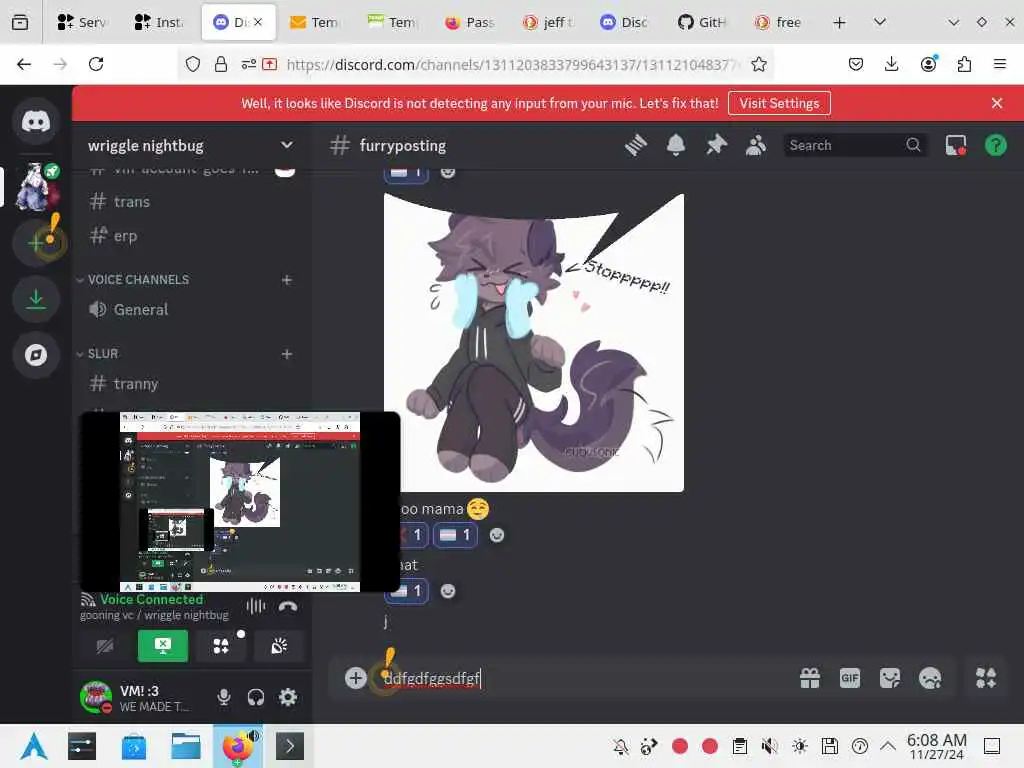1024x768 pixels.
Task: Toggle microphone mute
Action: tap(224, 697)
